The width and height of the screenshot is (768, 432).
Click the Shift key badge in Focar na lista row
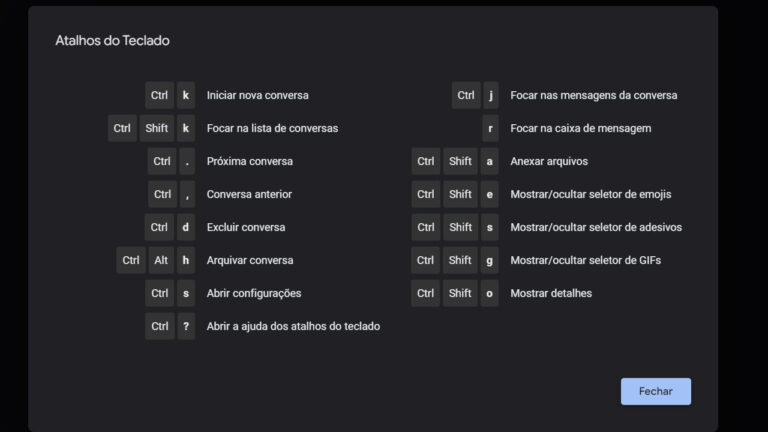pos(157,128)
